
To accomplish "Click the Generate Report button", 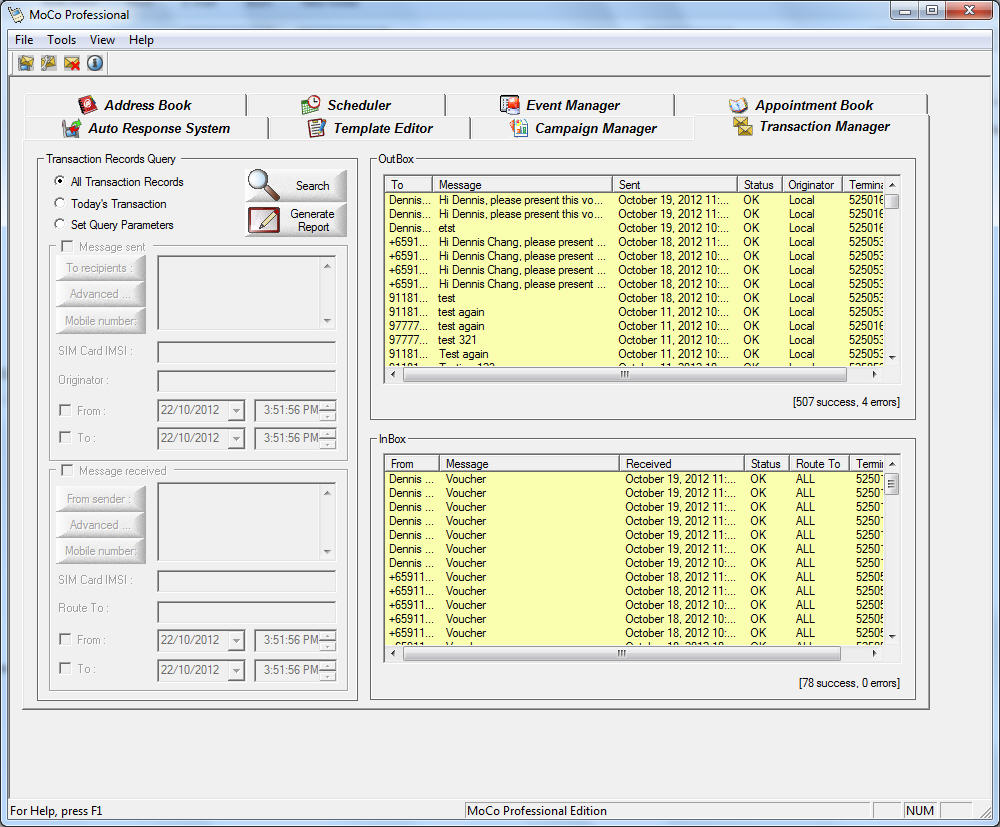I will point(297,220).
